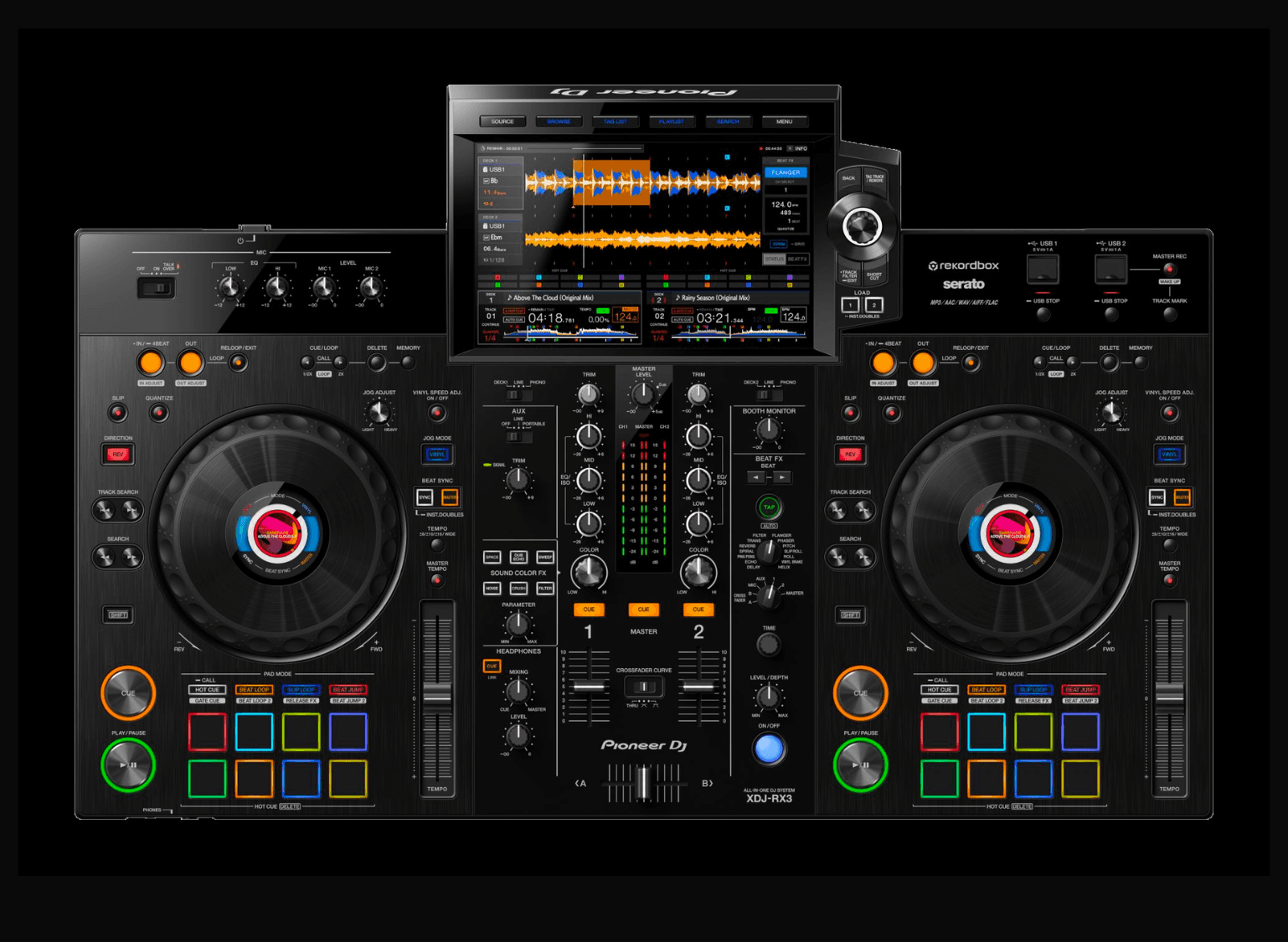Viewport: 1288px width, 942px height.
Task: Tap LOAD 1 button beside the screen
Action: click(850, 306)
